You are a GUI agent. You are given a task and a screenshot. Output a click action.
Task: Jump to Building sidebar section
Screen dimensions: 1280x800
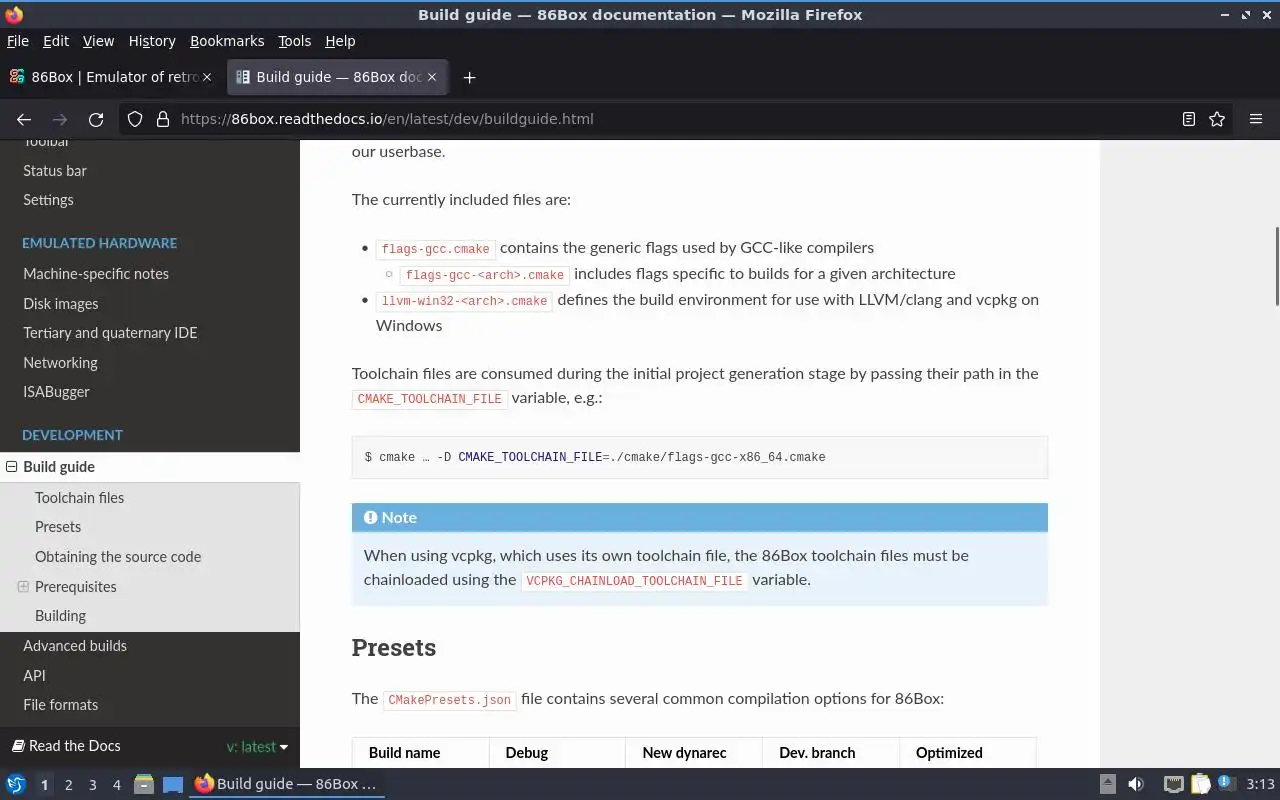coord(60,616)
